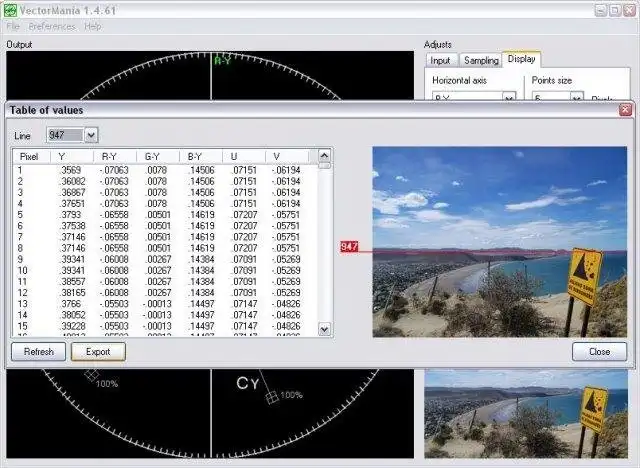This screenshot has height=468, width=640.
Task: Open the Help menu
Action: [x=93, y=27]
